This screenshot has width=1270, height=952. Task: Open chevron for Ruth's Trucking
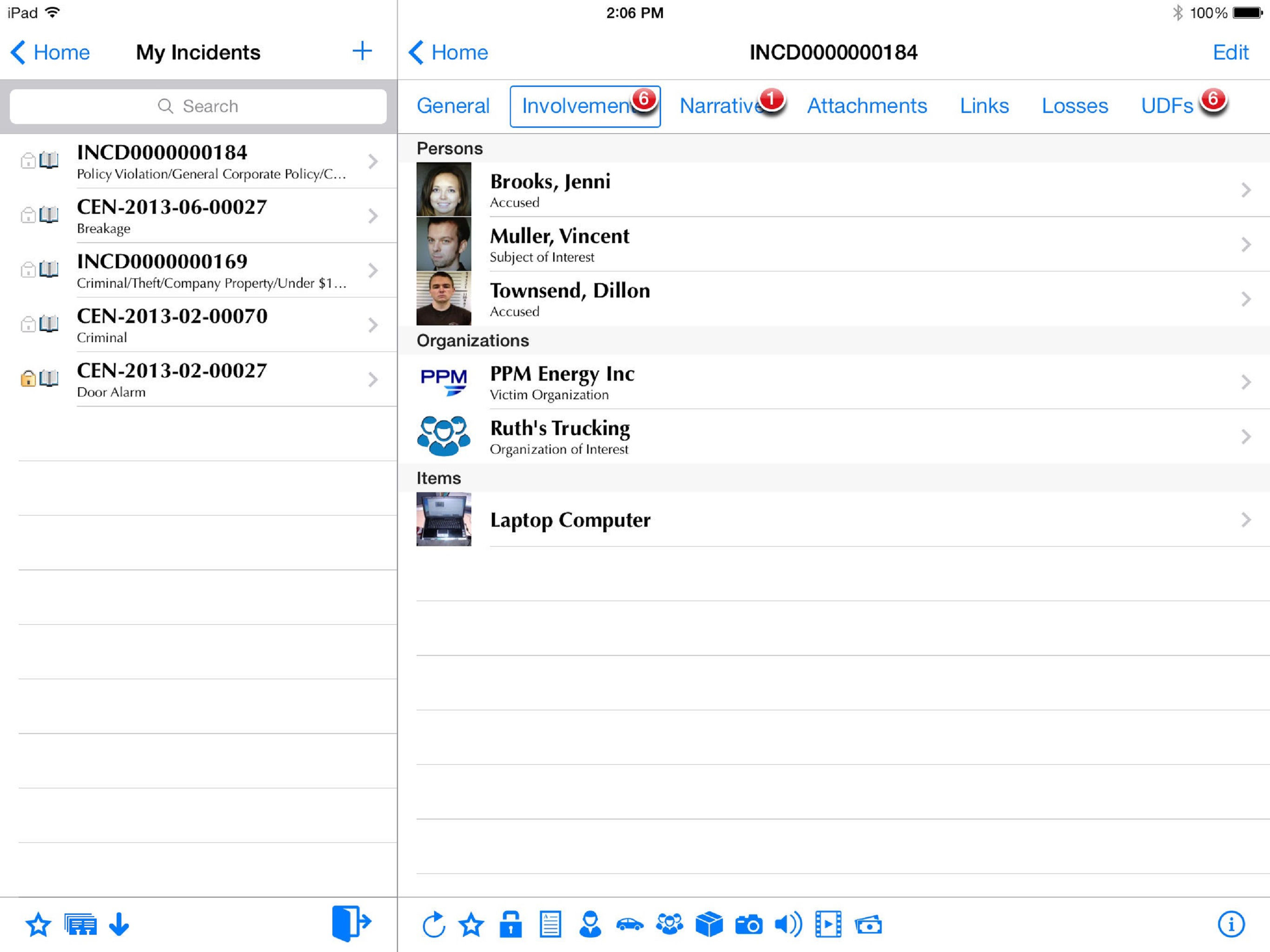pyautogui.click(x=1246, y=437)
